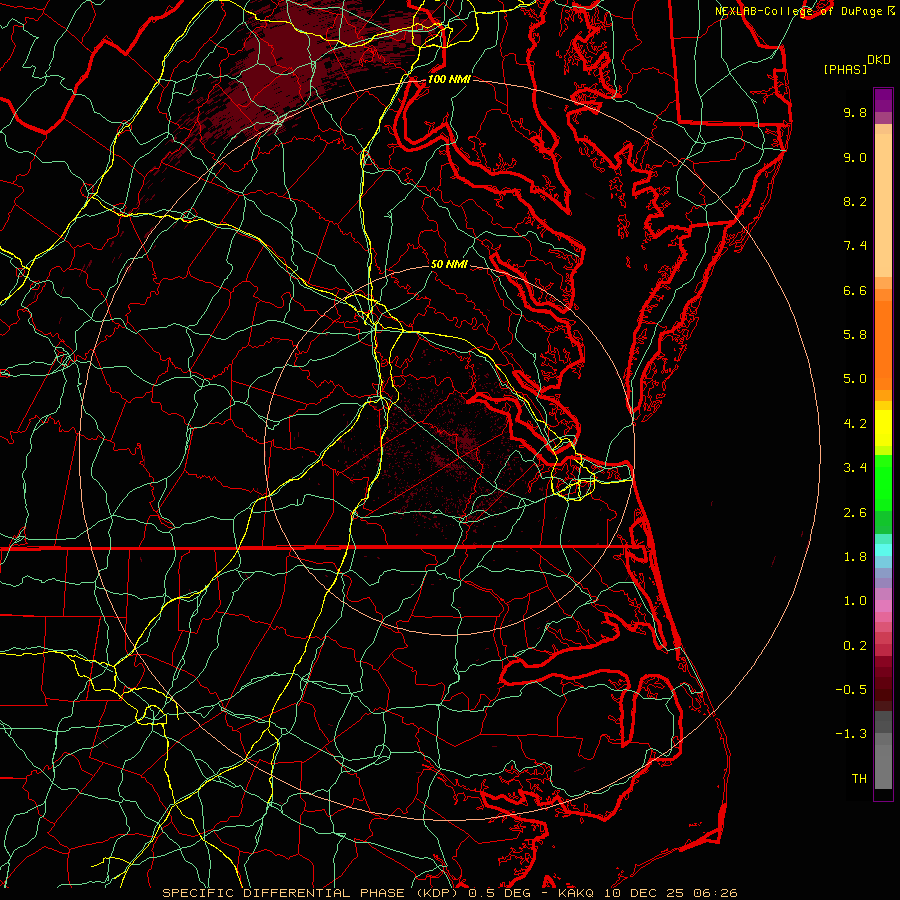Click the 2.6 scale value
The image size is (900, 900).
click(x=855, y=513)
